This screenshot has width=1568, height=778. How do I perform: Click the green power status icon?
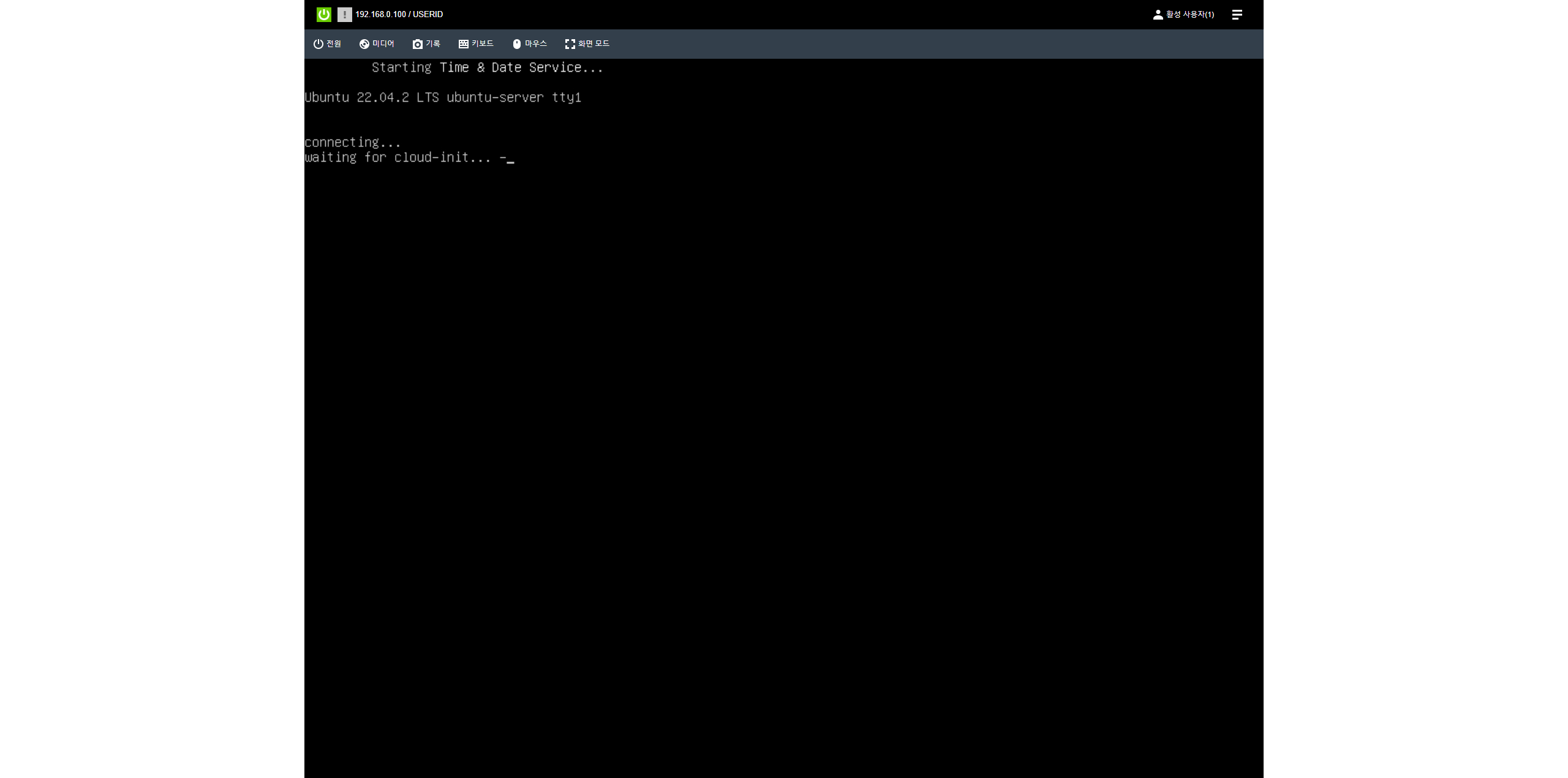pos(323,15)
